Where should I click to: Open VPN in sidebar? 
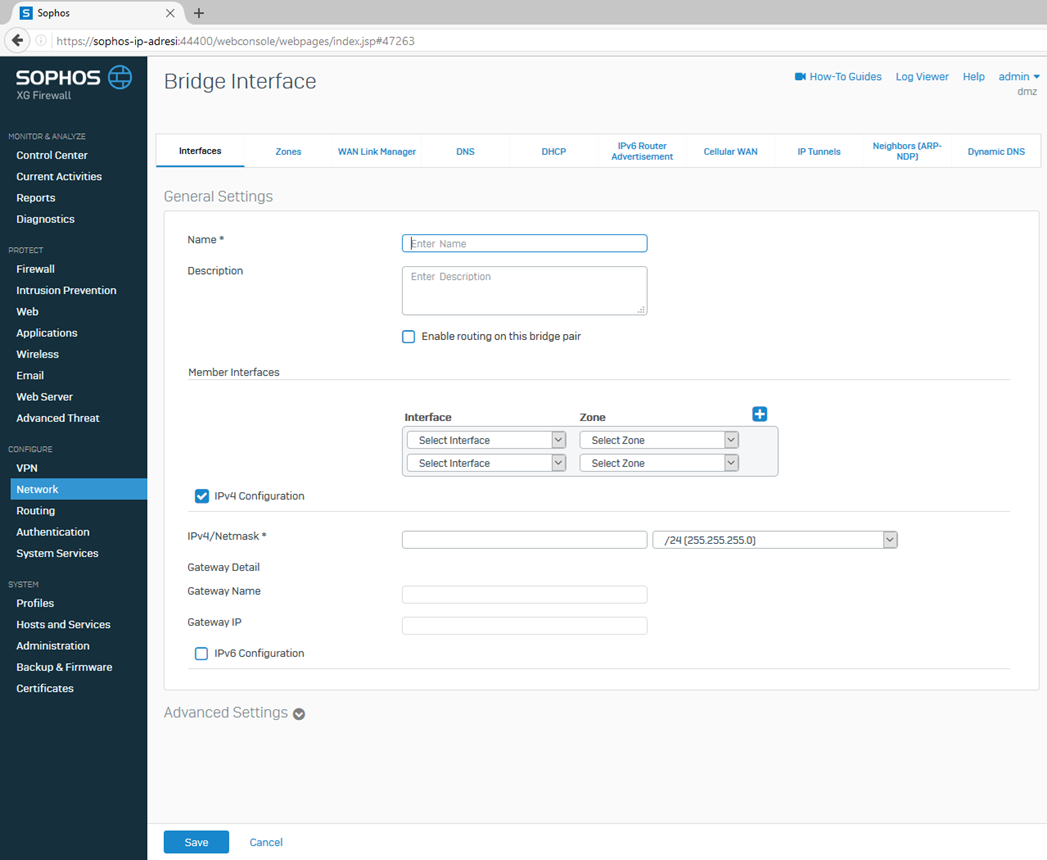pyautogui.click(x=27, y=468)
